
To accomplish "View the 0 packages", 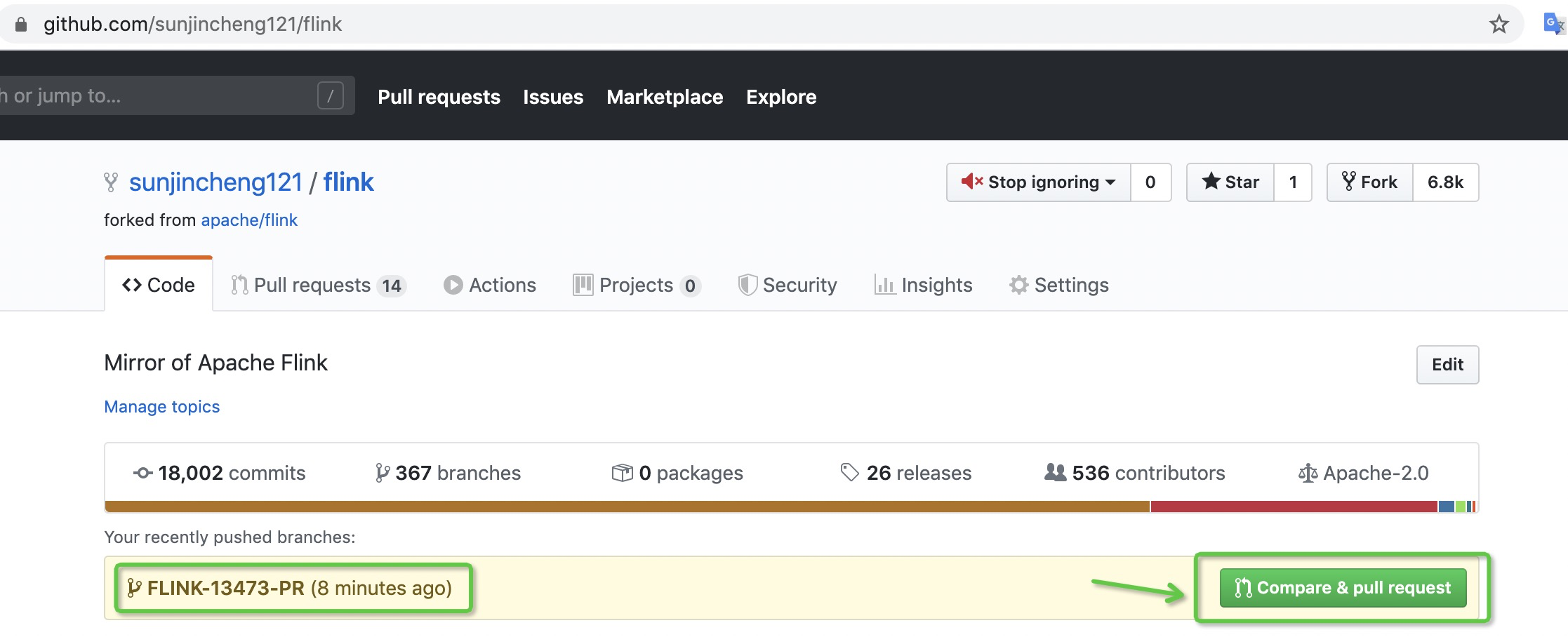I will 677,473.
